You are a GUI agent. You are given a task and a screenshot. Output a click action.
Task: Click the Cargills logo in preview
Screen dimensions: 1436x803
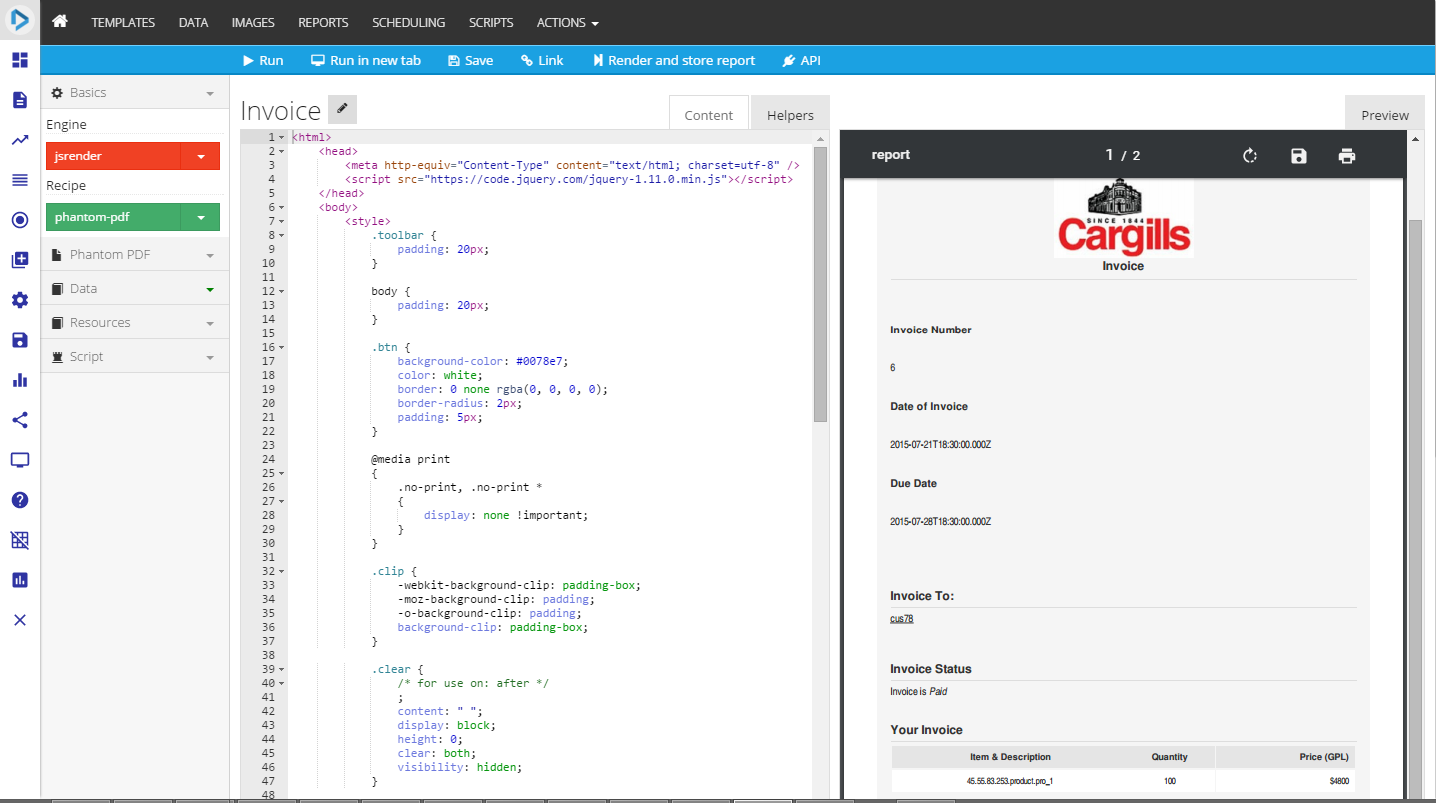tap(1123, 218)
